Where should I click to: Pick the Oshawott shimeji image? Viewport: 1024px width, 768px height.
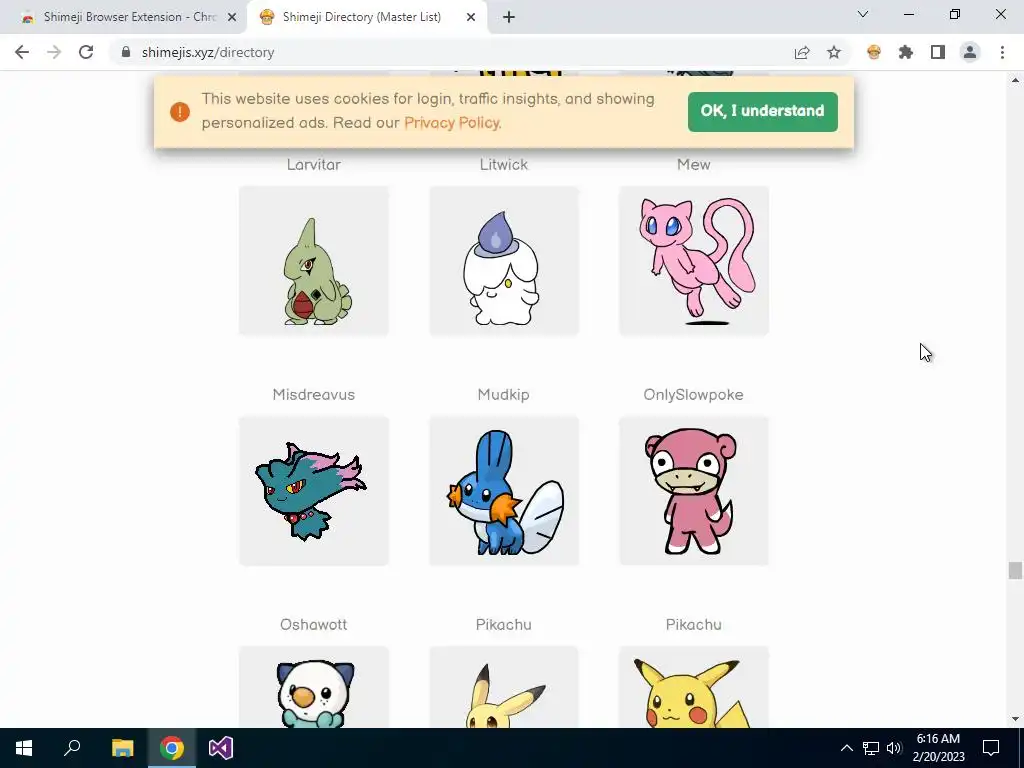click(x=313, y=687)
